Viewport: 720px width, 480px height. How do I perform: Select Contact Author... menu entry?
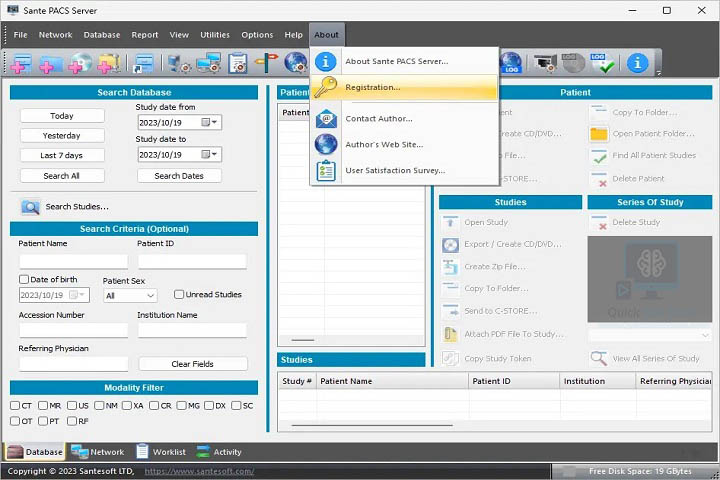click(404, 119)
